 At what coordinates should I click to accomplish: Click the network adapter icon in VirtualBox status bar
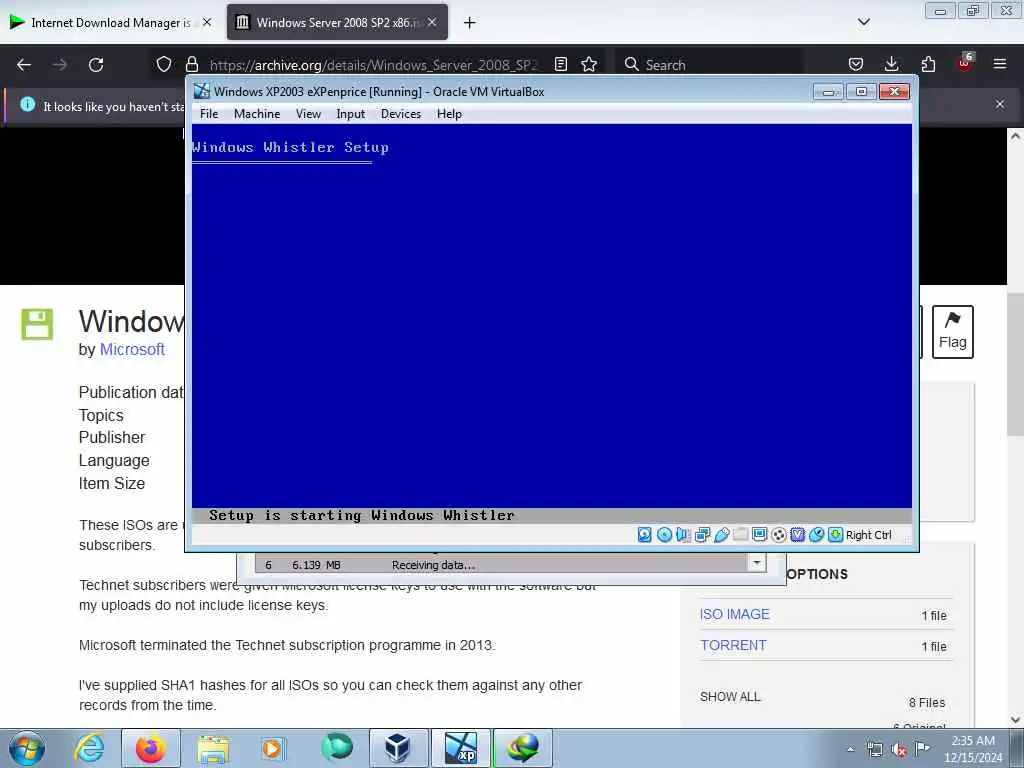coord(703,535)
